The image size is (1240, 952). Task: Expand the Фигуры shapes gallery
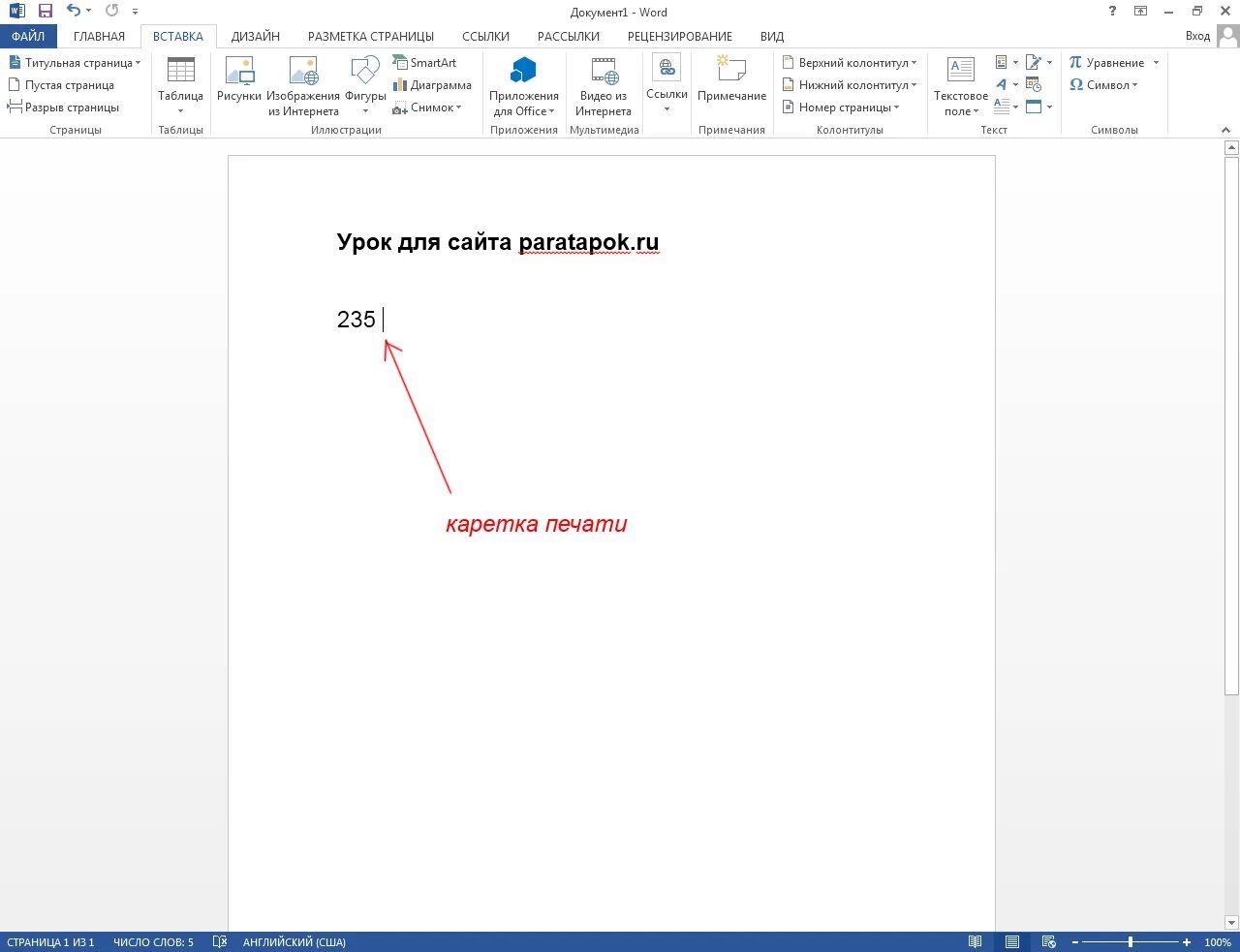point(365,86)
